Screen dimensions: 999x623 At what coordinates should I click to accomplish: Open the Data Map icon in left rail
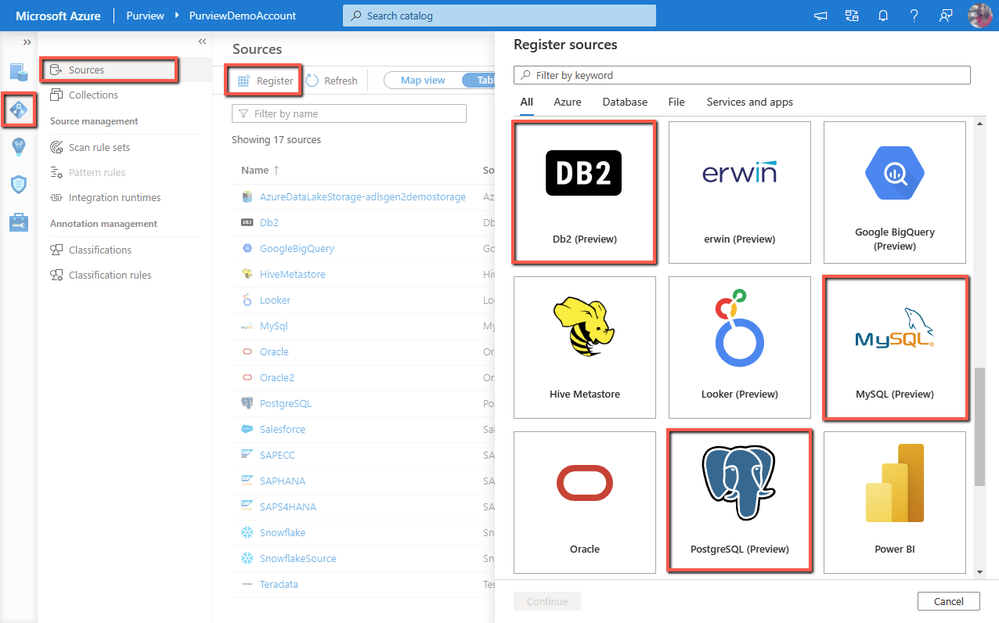[18, 110]
